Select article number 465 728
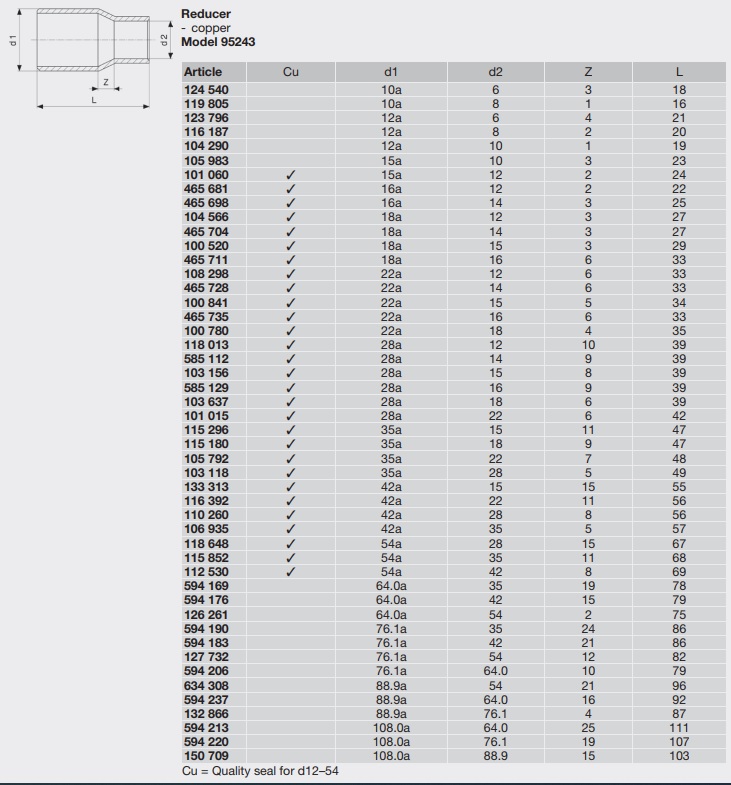 tap(206, 288)
